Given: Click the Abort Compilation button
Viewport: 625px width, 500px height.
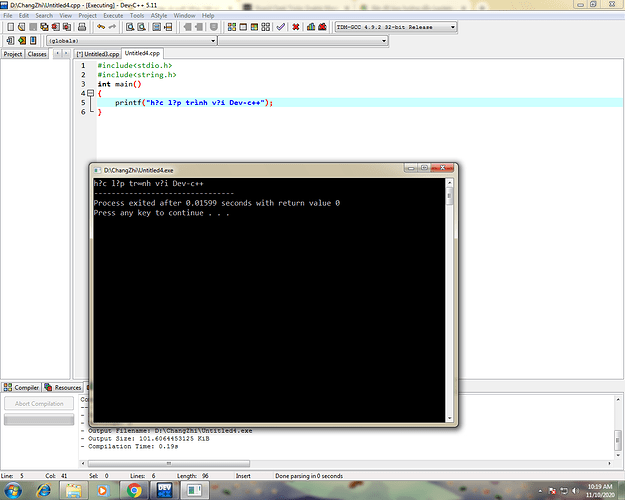Looking at the screenshot, I should (x=38, y=403).
